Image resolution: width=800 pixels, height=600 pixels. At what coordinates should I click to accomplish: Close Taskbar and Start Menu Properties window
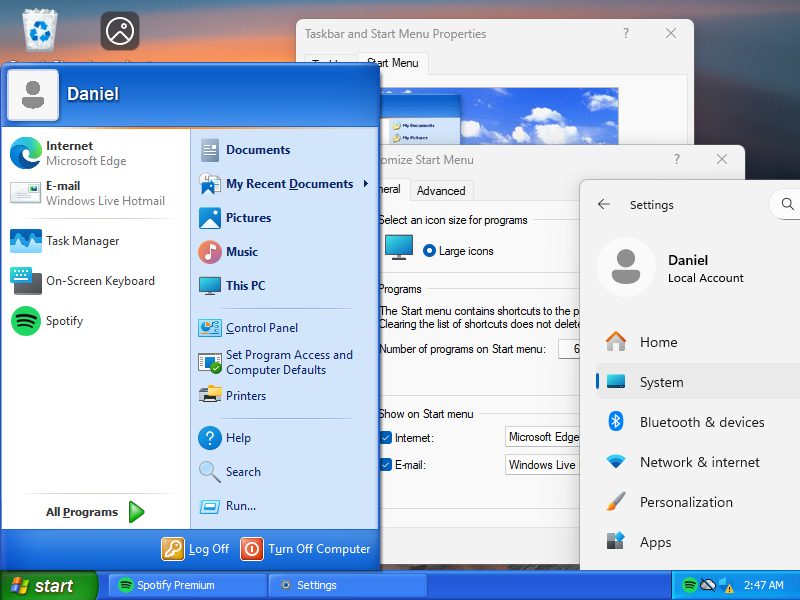[671, 34]
